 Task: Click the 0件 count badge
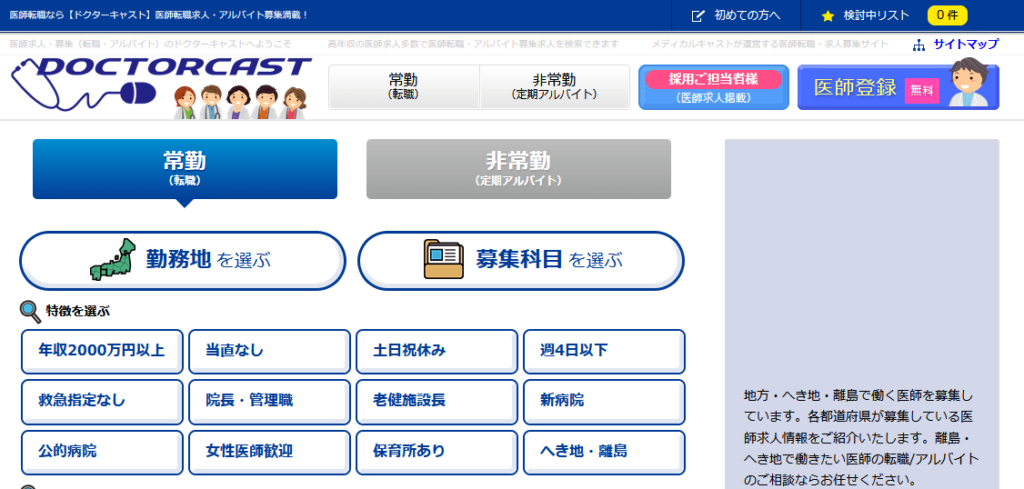tap(947, 16)
